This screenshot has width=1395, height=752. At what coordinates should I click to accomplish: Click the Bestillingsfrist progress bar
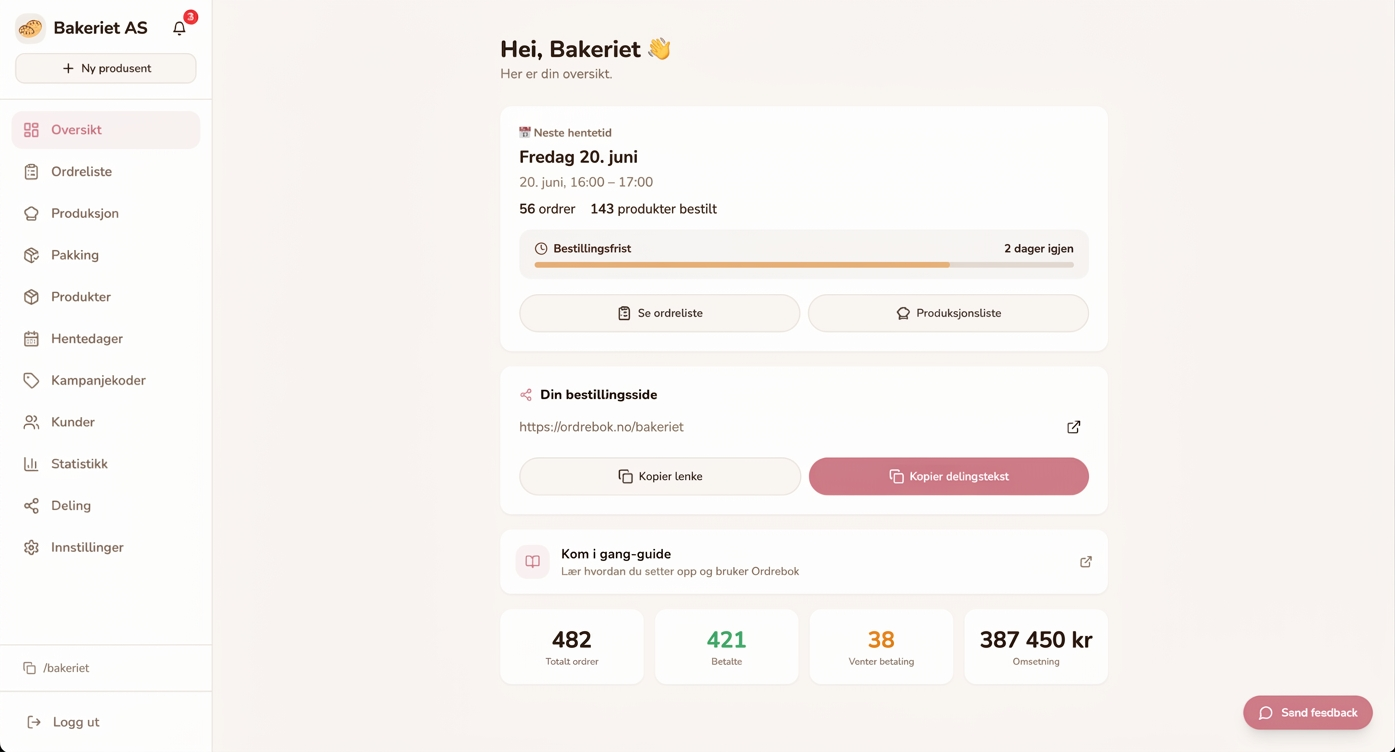(804, 265)
